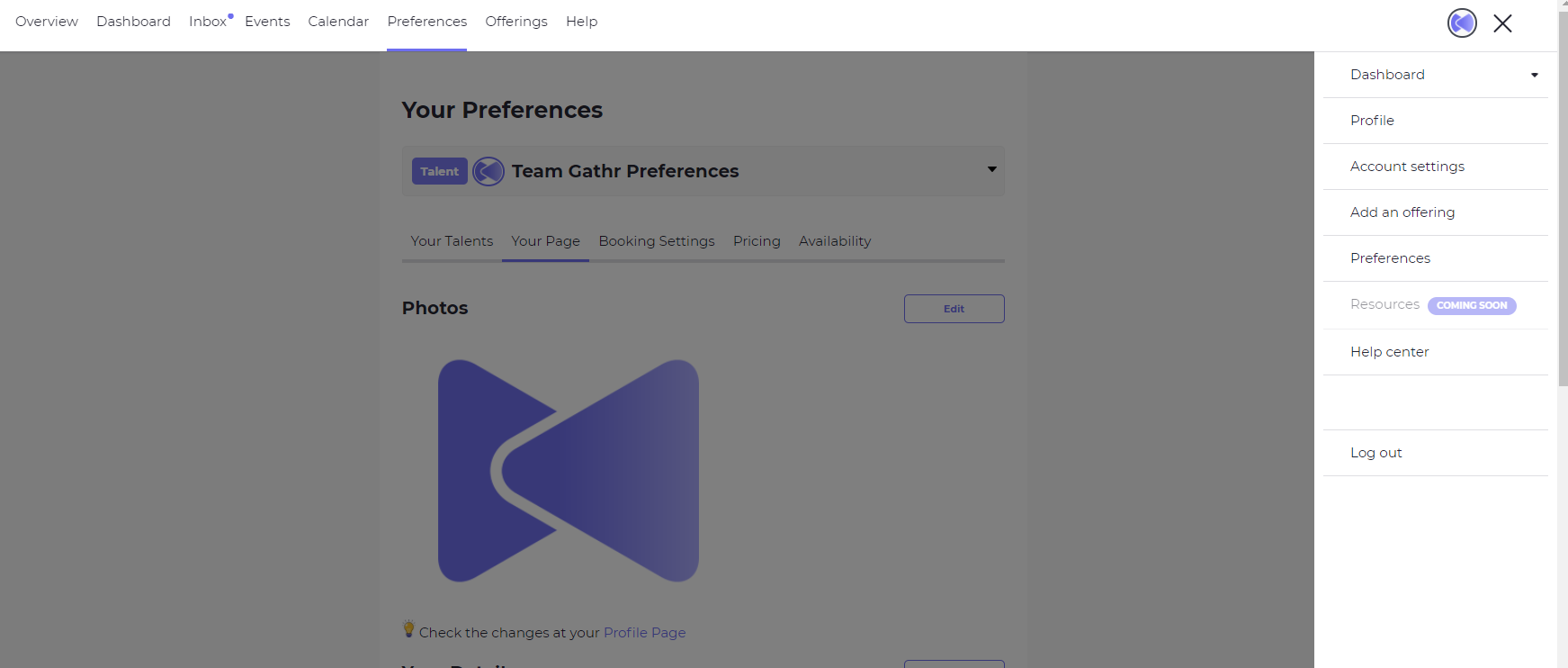Select Preferences in top navigation
Viewport: 1568px width, 668px height.
point(427,22)
